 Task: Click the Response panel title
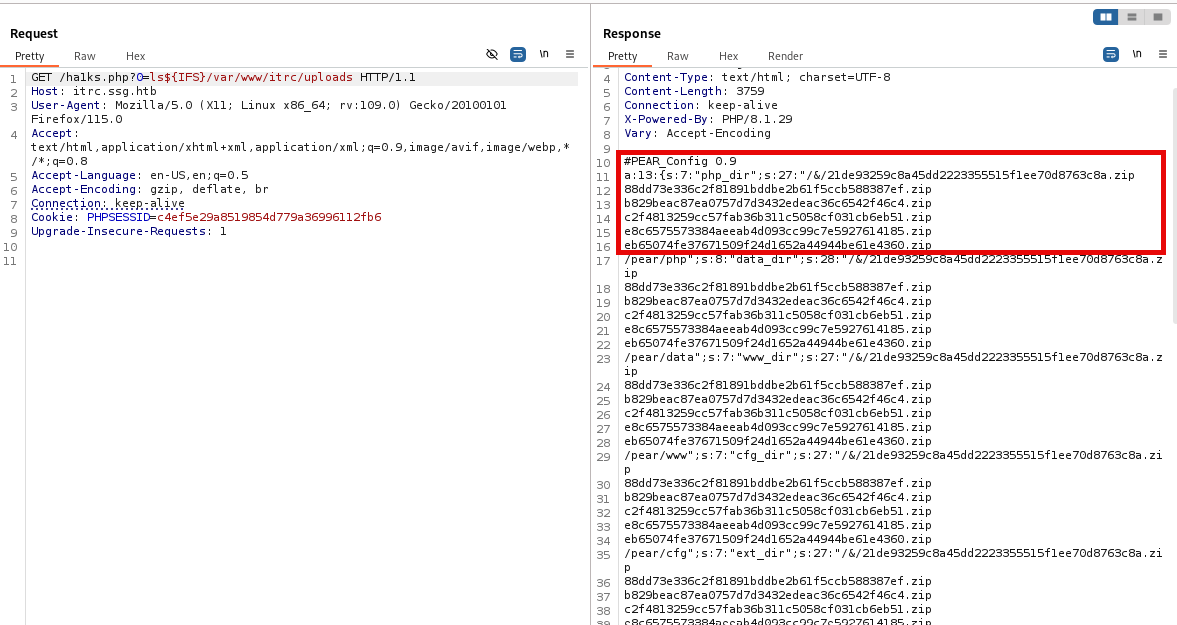(631, 34)
